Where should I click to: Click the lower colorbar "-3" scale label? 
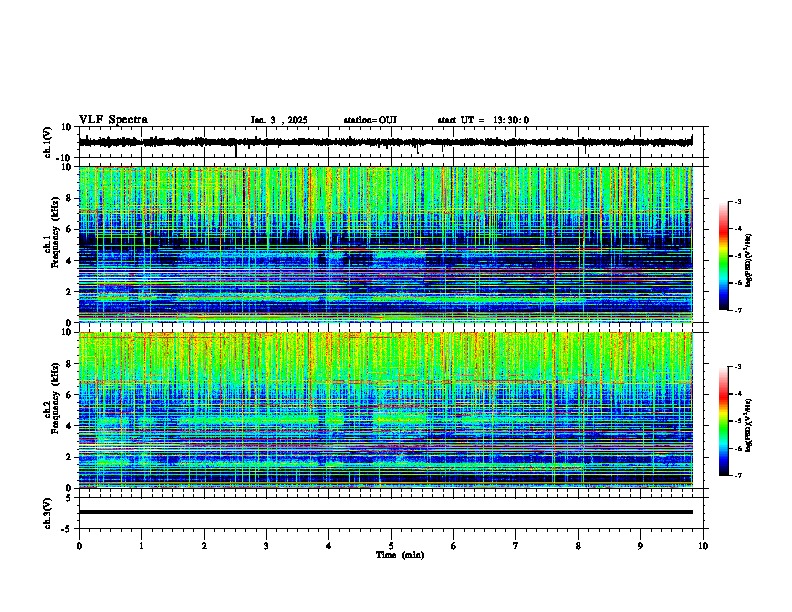737,367
